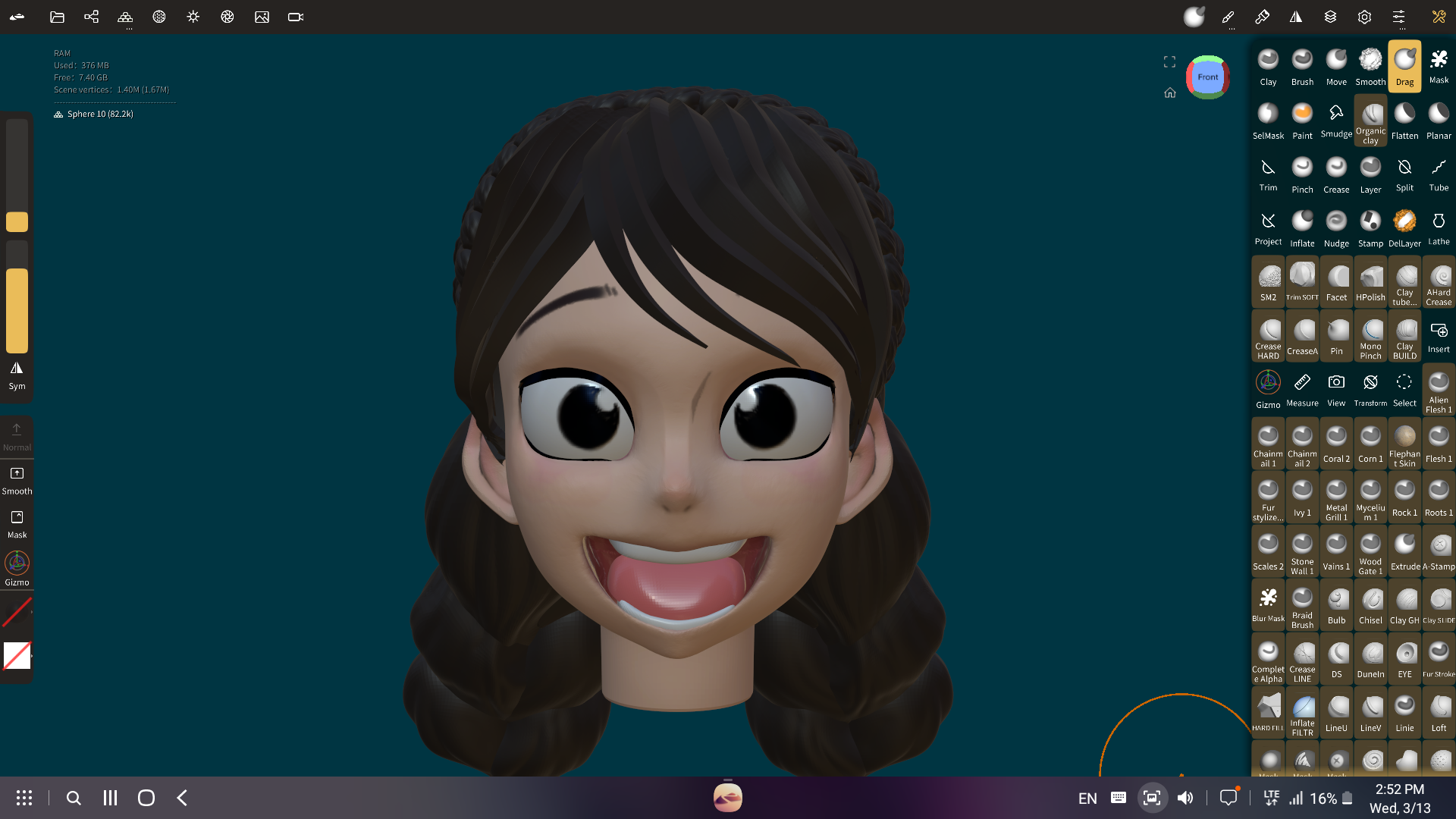1456x819 pixels.
Task: Select the Organic clay tool
Action: [1370, 121]
